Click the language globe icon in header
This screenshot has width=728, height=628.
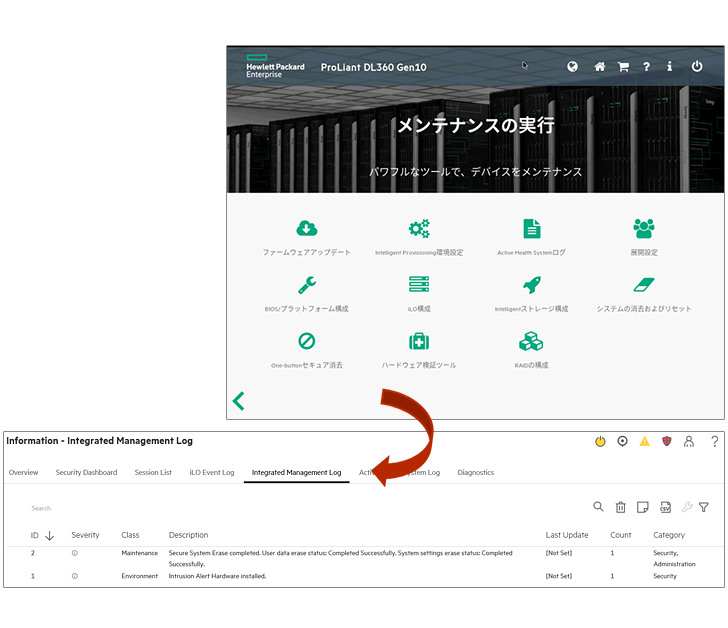[x=572, y=66]
